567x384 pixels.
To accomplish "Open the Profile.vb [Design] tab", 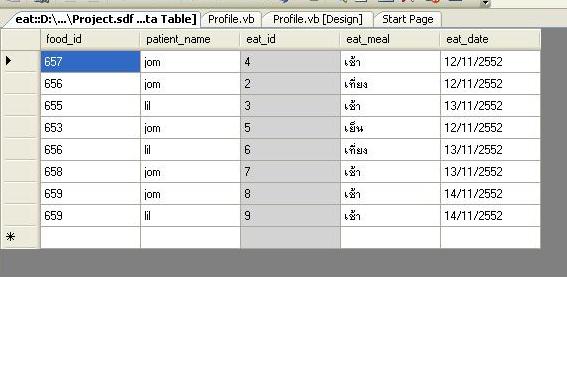I will 317,19.
